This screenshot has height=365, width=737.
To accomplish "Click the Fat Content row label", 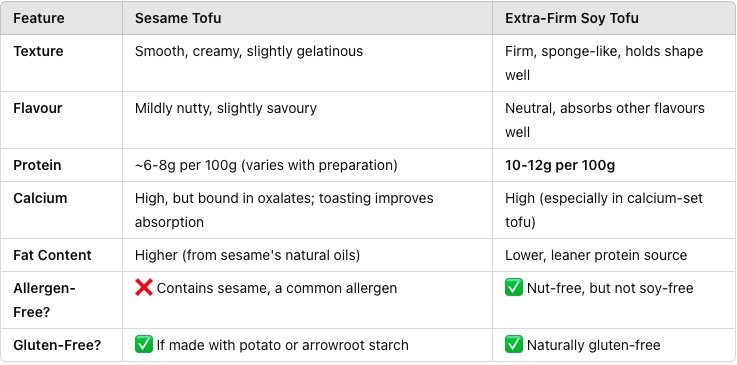I will (52, 255).
